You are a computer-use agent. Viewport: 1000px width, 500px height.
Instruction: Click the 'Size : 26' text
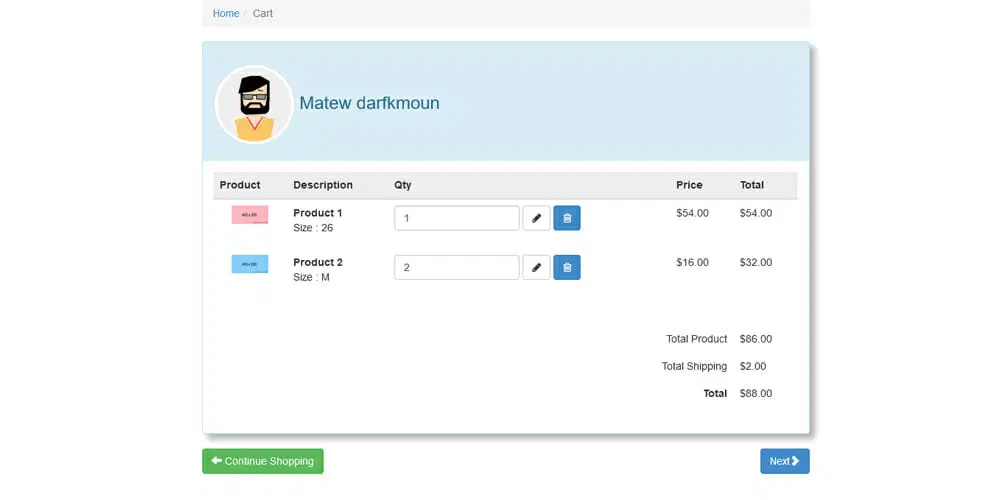click(x=313, y=228)
